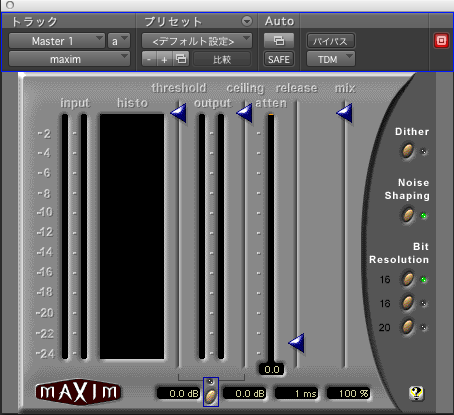Open the TDM format dropdown
This screenshot has height=415, width=454.
point(331,59)
